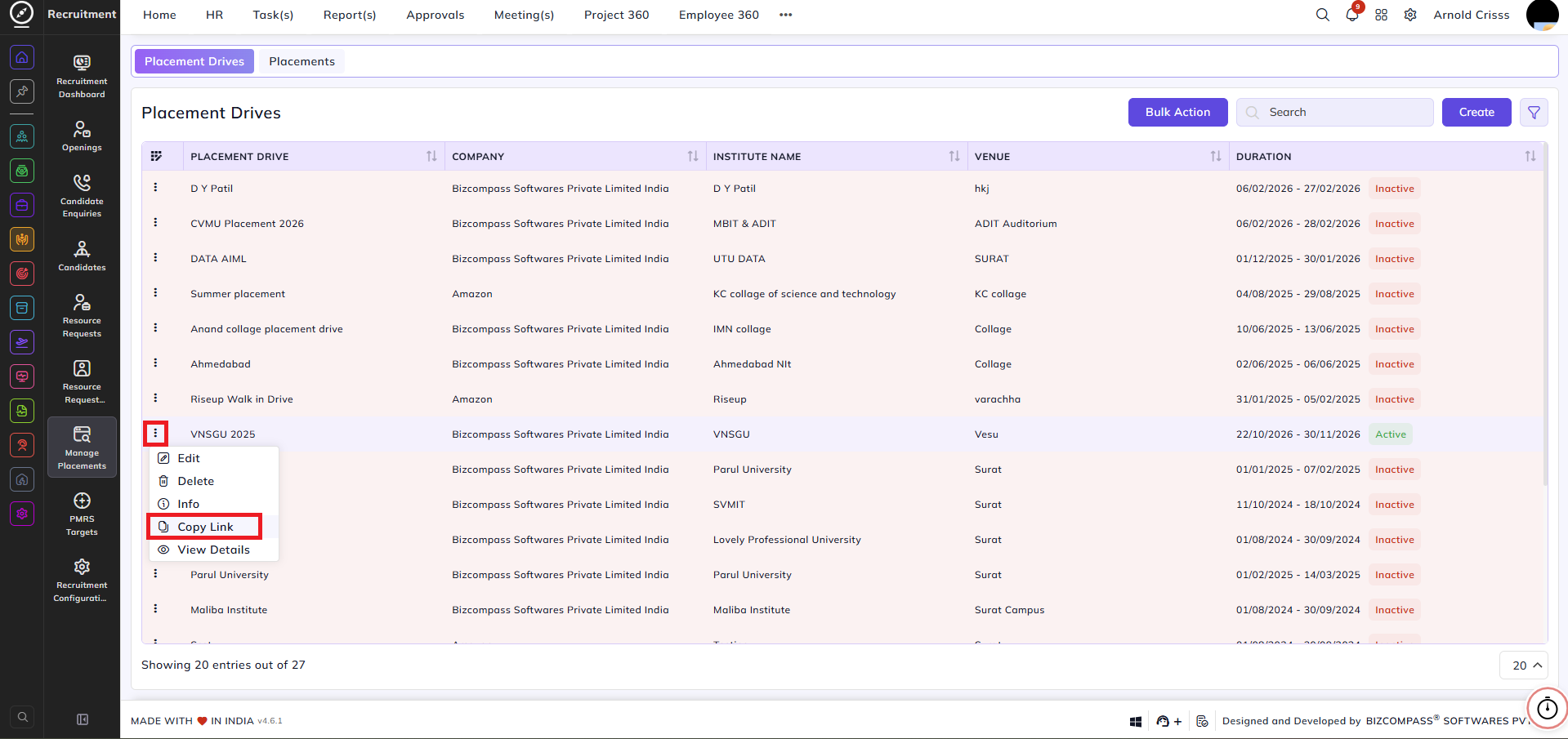The image size is (1568, 739).
Task: Choose Delete from the row context menu
Action: pos(213,481)
